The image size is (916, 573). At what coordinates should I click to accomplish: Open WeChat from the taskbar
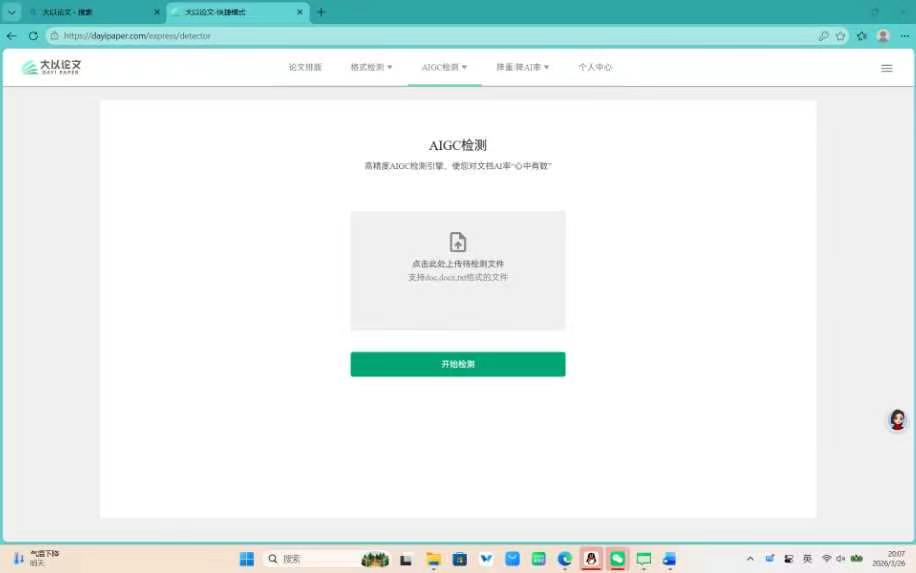617,559
